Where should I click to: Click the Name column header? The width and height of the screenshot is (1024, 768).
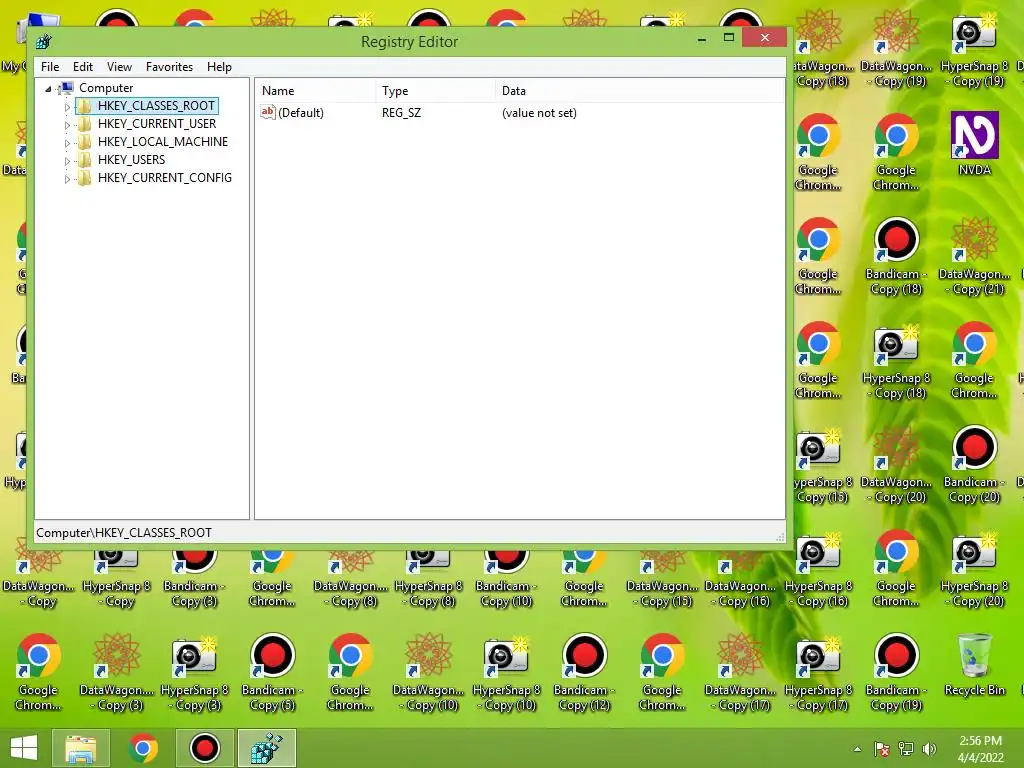pos(315,91)
